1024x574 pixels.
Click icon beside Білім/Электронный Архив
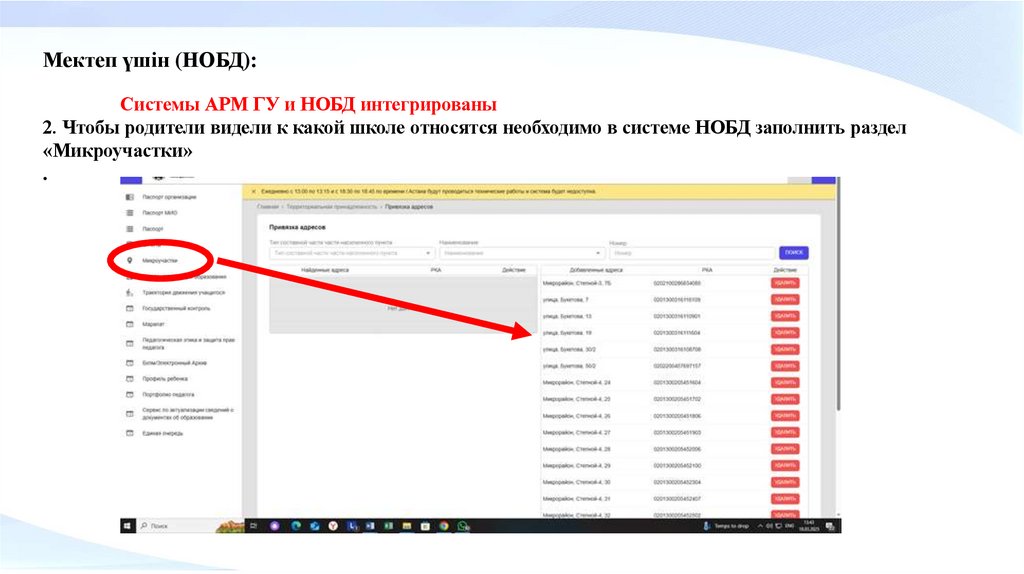129,363
